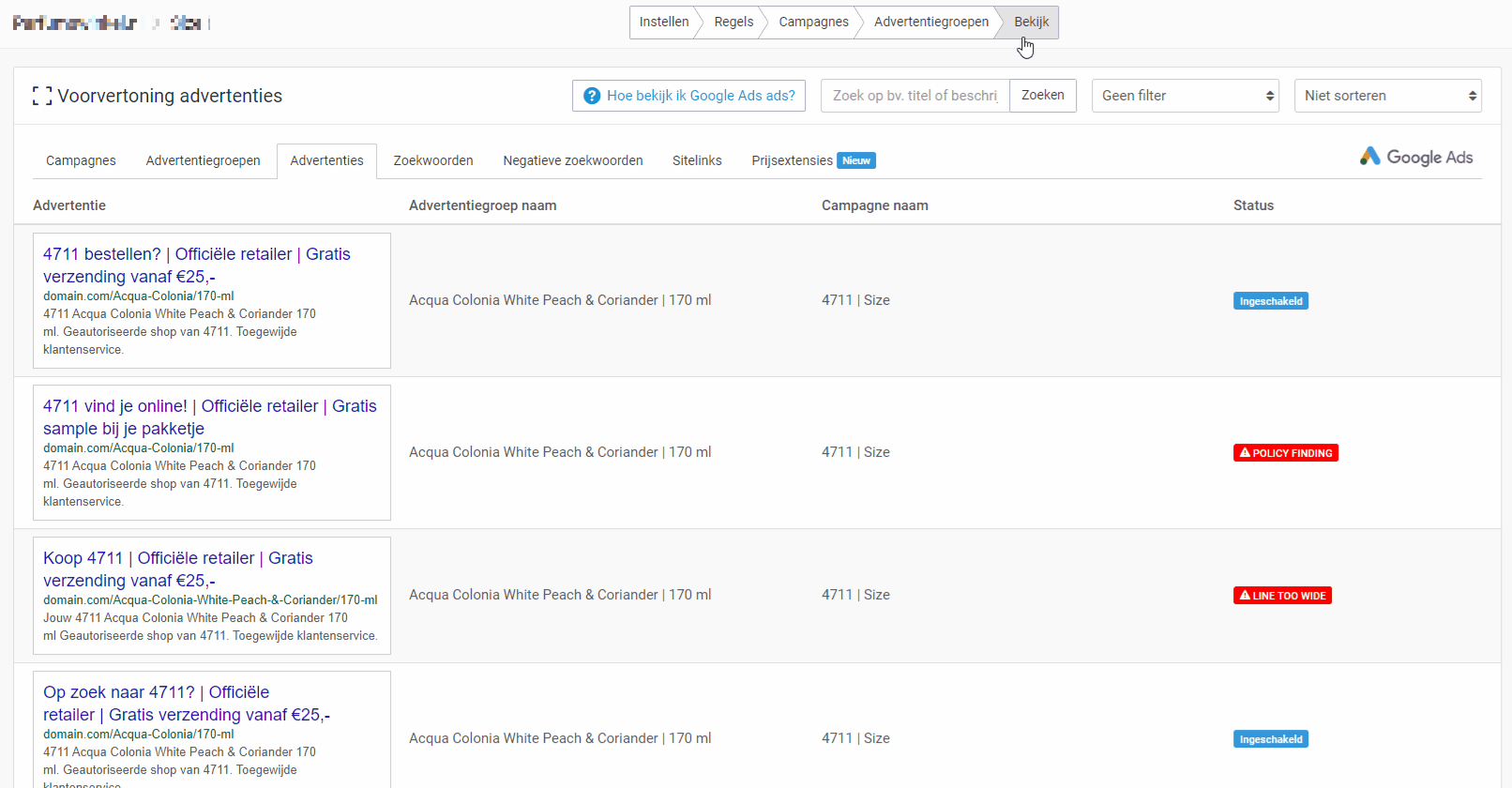Go to the Advertentiegroepen breadcrumb step
1512x788 pixels.
click(x=931, y=22)
